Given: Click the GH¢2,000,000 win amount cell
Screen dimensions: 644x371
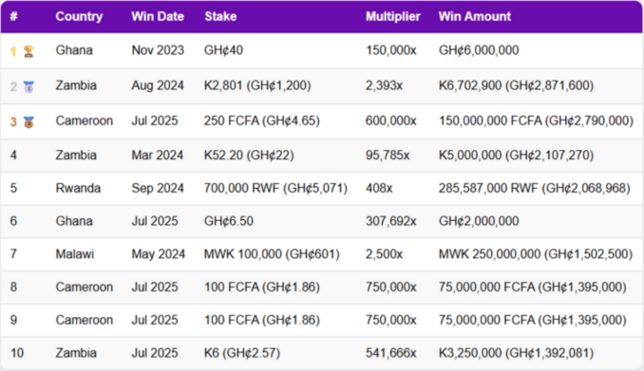Looking at the screenshot, I should (x=478, y=221).
